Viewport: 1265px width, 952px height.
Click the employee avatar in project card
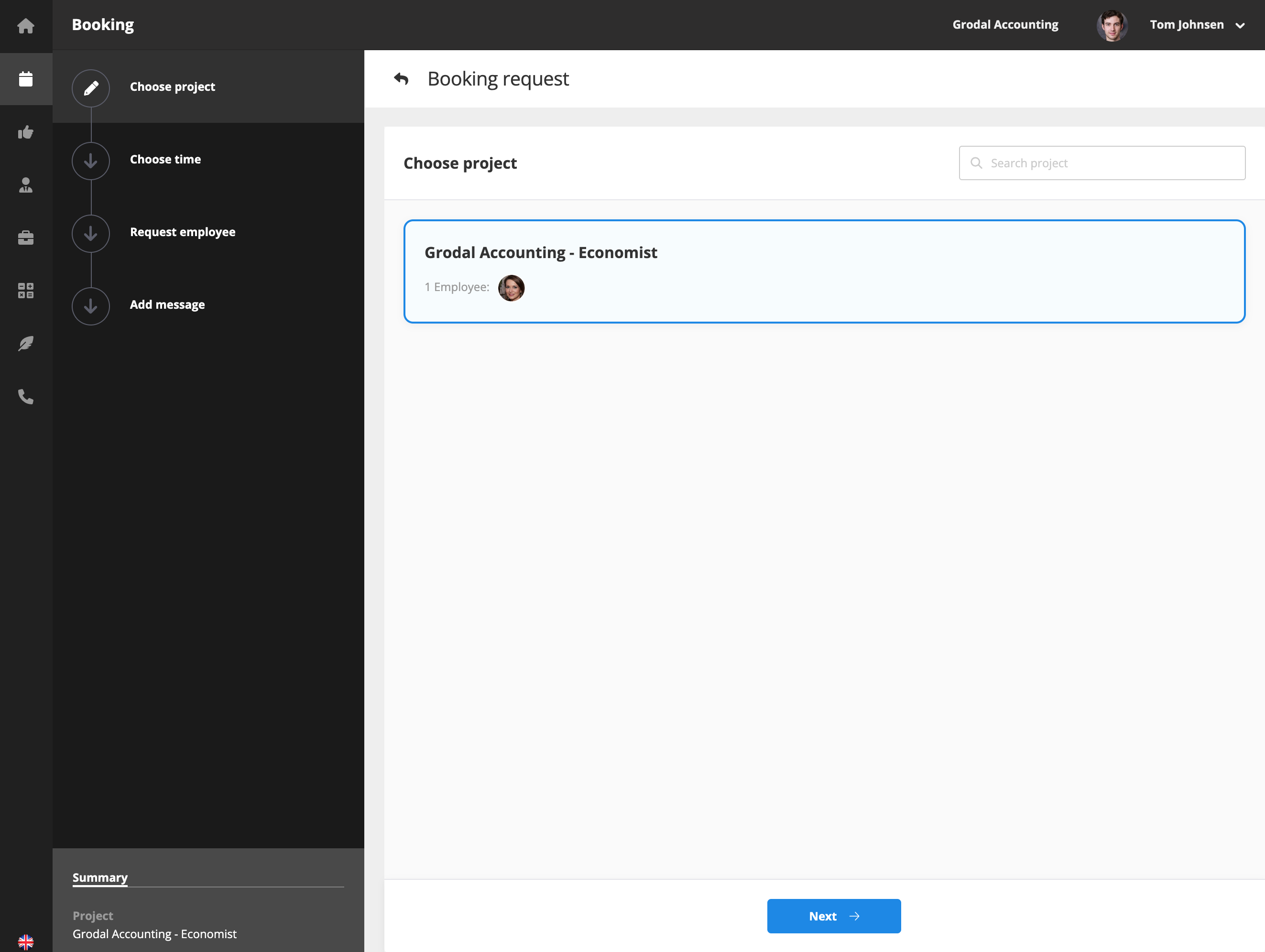(511, 288)
